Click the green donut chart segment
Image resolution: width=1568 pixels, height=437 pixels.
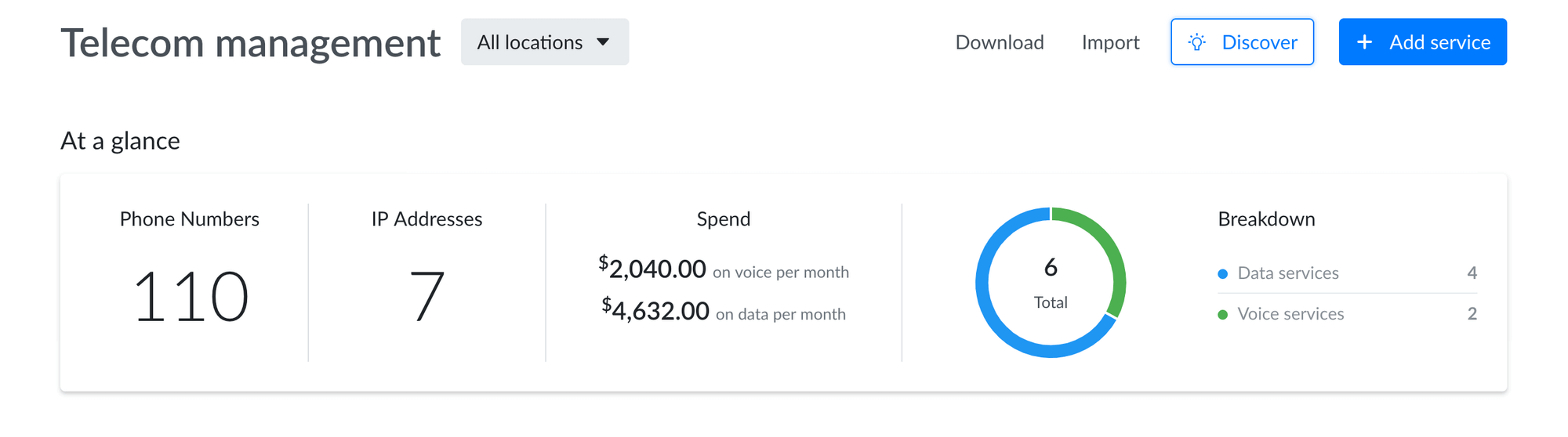(x=1110, y=249)
